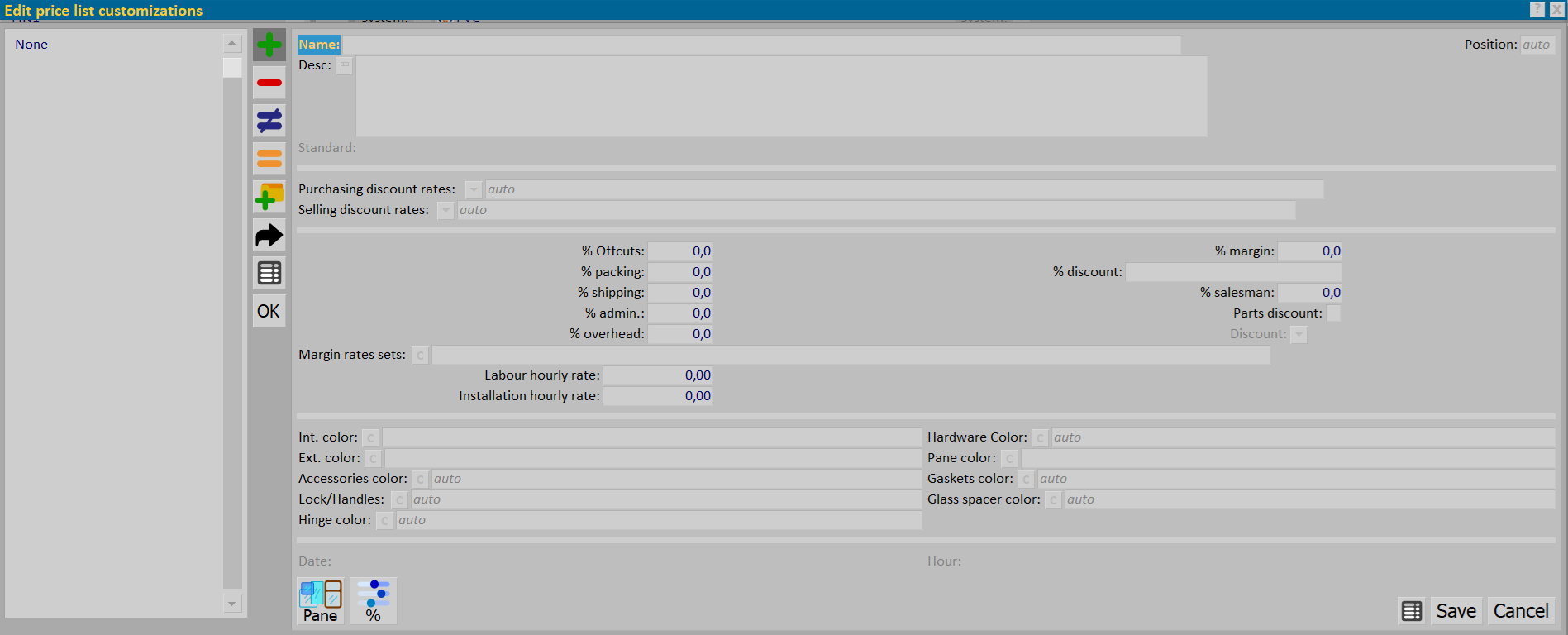Click the folder with green plus icon
The image size is (1568, 635).
[269, 197]
